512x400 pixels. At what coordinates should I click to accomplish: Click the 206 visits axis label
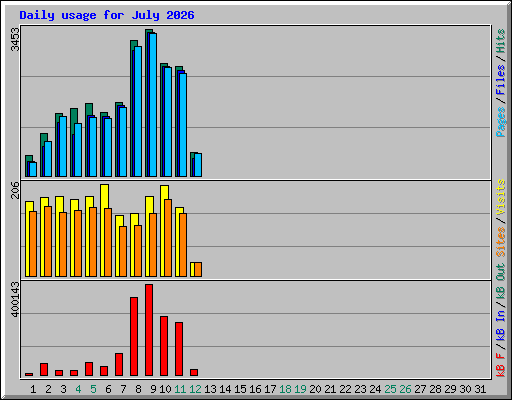tap(15, 190)
